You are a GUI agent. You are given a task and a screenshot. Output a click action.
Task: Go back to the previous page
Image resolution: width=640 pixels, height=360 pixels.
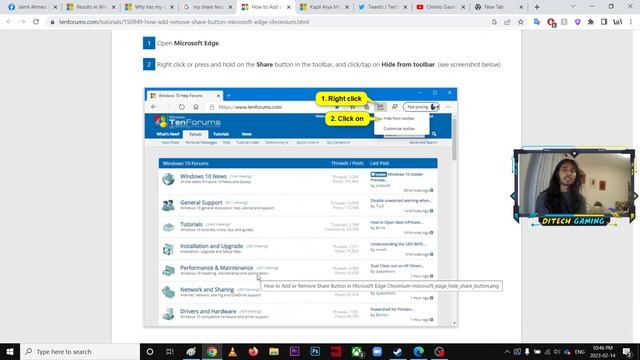(x=9, y=22)
